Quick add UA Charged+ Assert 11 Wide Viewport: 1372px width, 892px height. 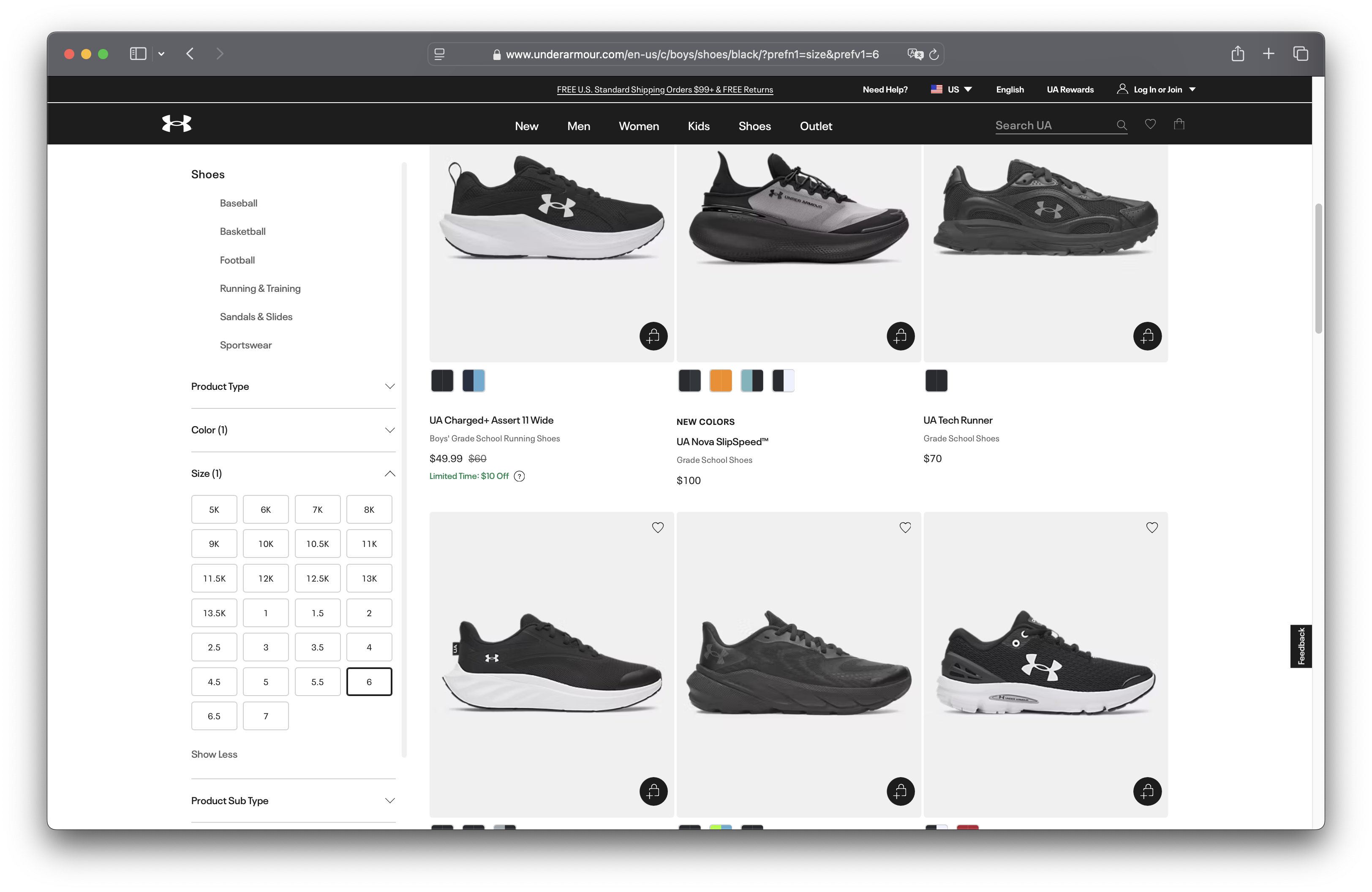pos(653,336)
